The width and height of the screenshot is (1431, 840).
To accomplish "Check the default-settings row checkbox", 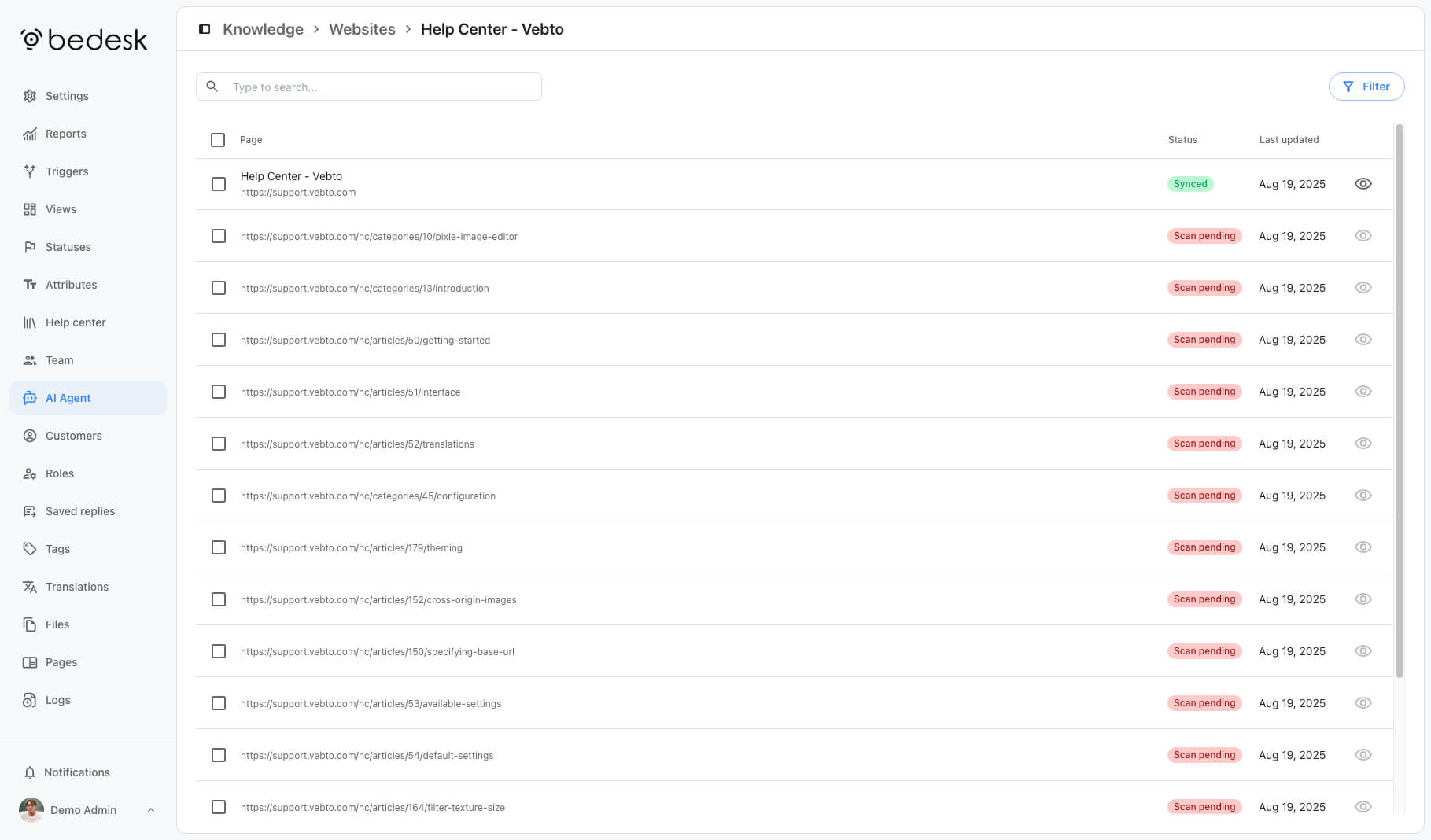I will [219, 755].
